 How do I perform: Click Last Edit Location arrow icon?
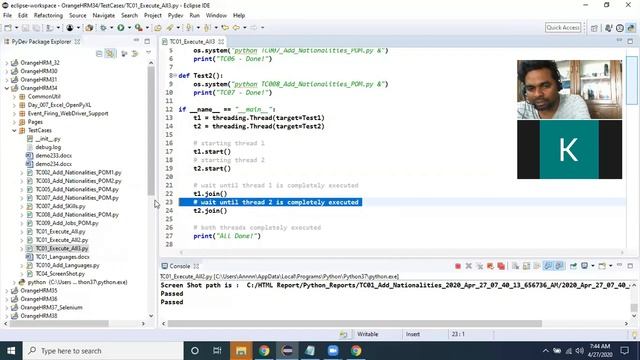[225, 27]
